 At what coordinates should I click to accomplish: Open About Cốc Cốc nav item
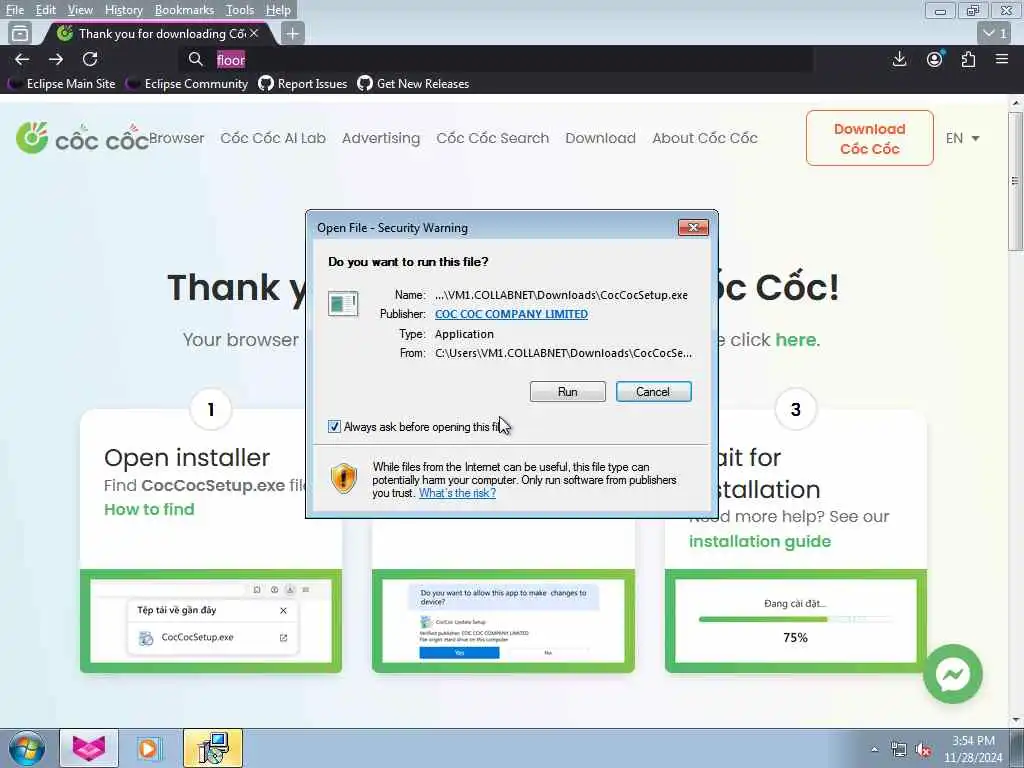coord(705,138)
